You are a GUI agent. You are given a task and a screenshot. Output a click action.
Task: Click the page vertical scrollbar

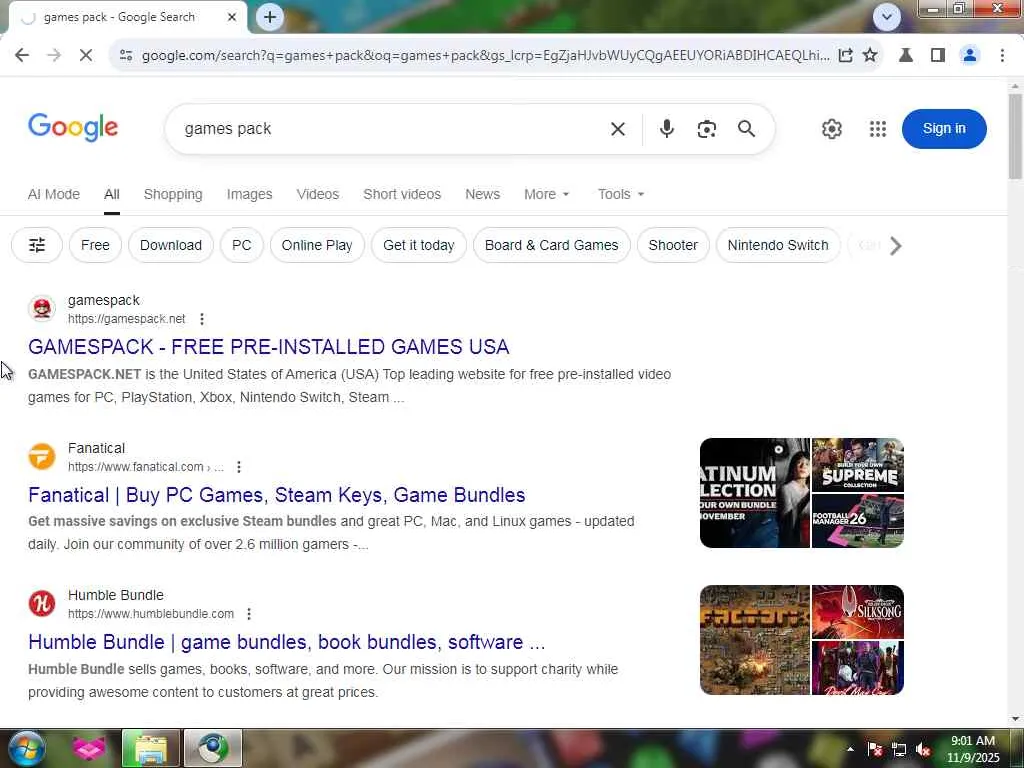coord(1015,136)
